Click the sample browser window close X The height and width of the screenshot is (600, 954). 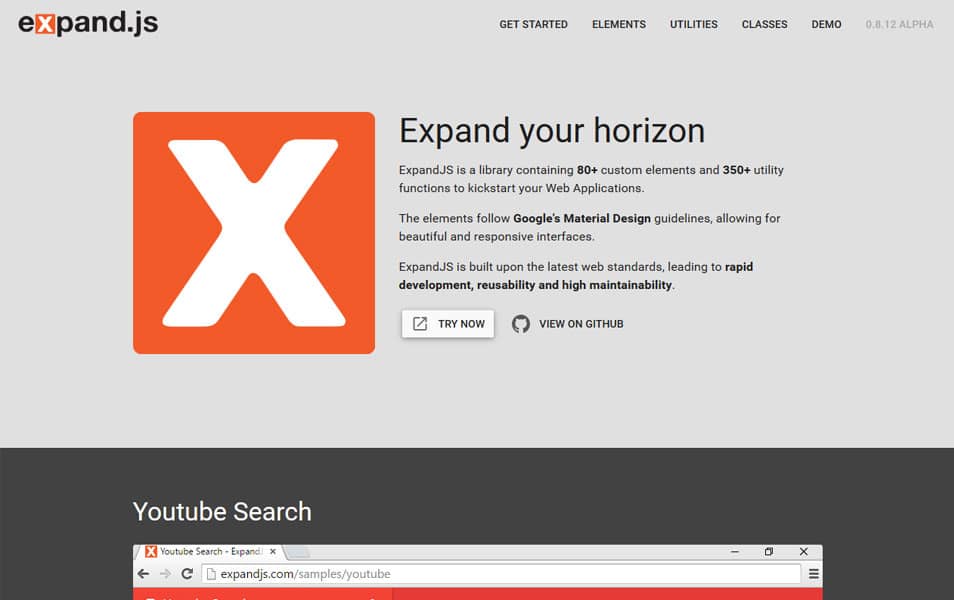coord(804,551)
